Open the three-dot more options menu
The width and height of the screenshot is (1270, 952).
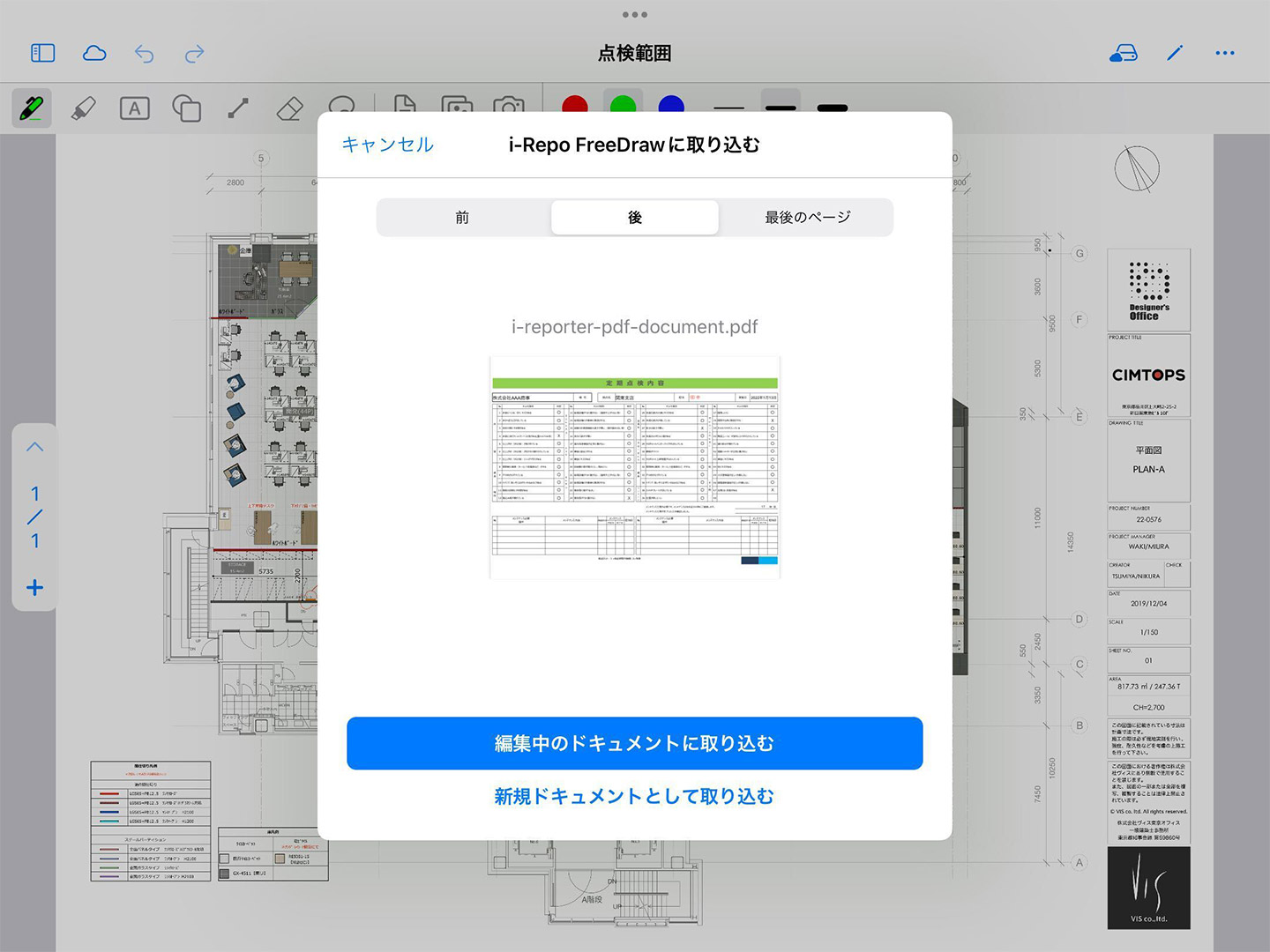tap(1224, 54)
